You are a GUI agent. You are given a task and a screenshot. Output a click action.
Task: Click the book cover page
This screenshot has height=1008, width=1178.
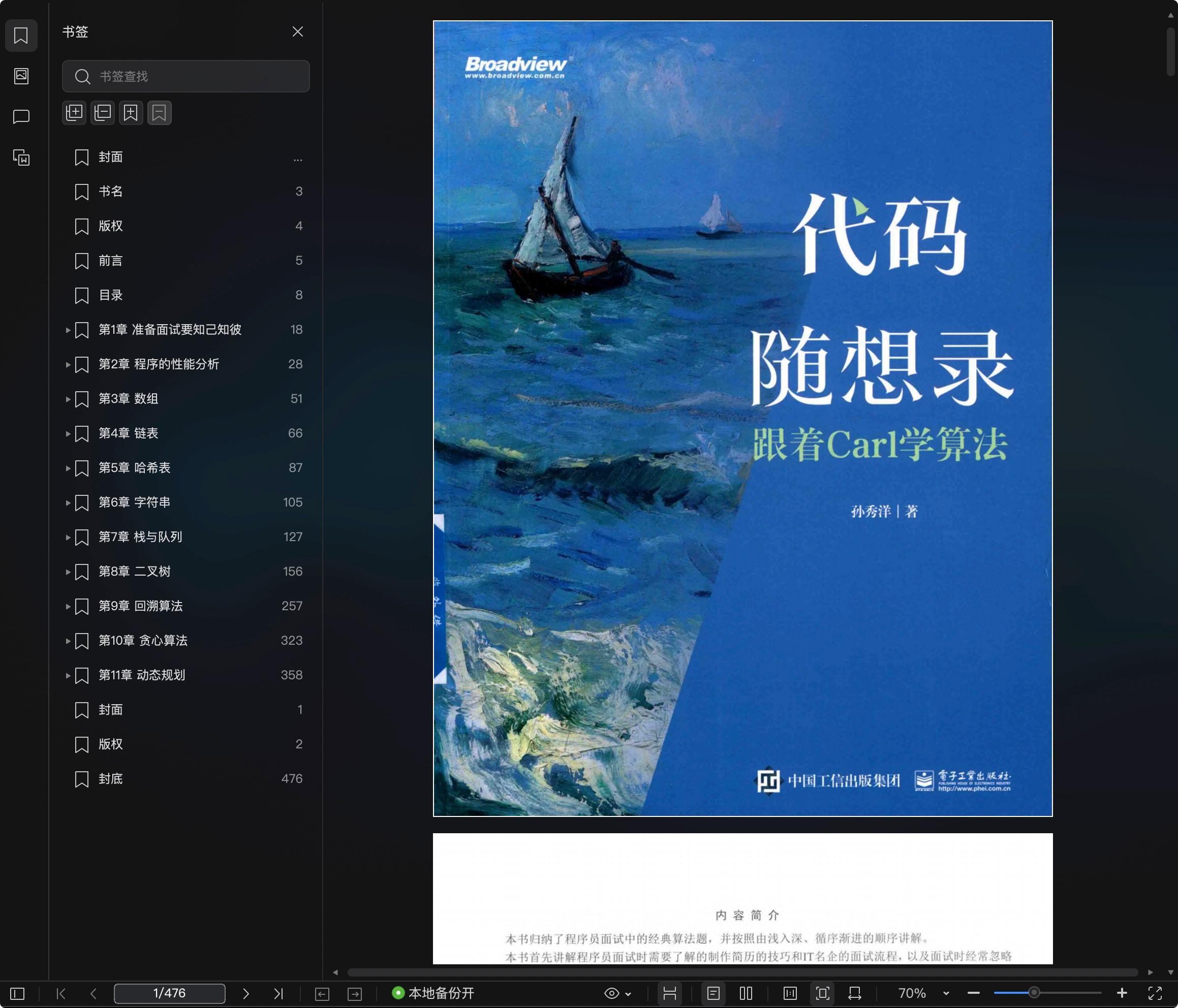pyautogui.click(x=742, y=419)
